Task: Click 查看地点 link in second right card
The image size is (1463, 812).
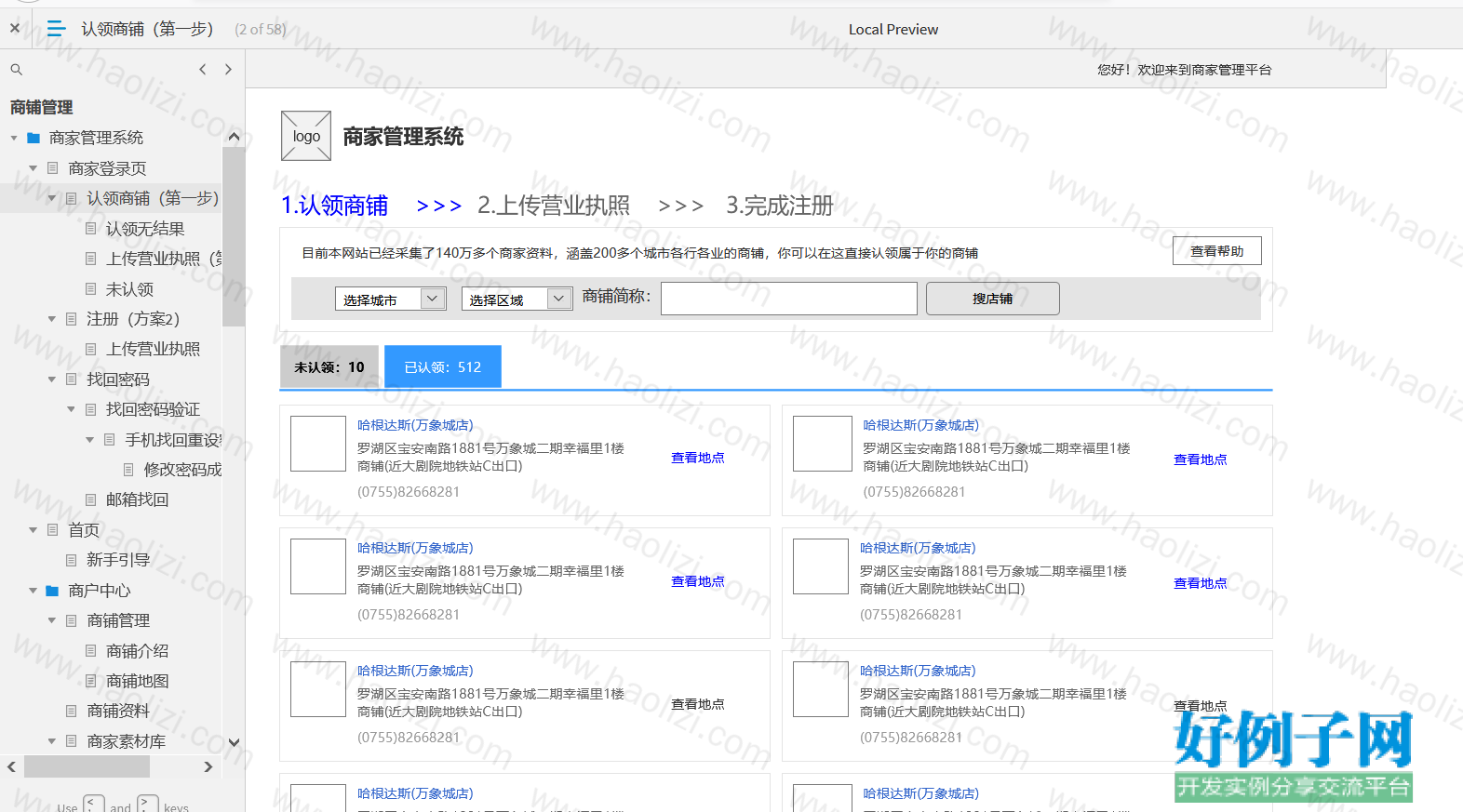Action: point(1200,583)
